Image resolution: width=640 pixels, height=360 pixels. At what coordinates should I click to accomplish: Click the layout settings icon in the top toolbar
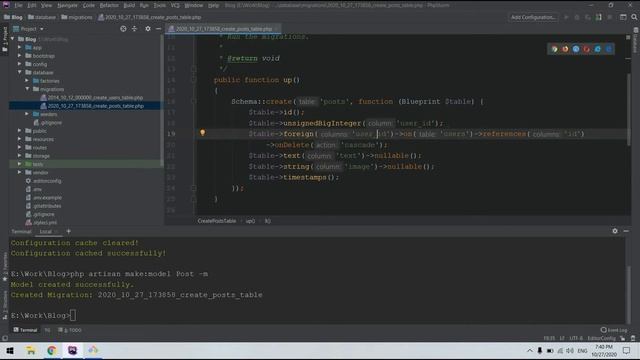click(x=623, y=17)
